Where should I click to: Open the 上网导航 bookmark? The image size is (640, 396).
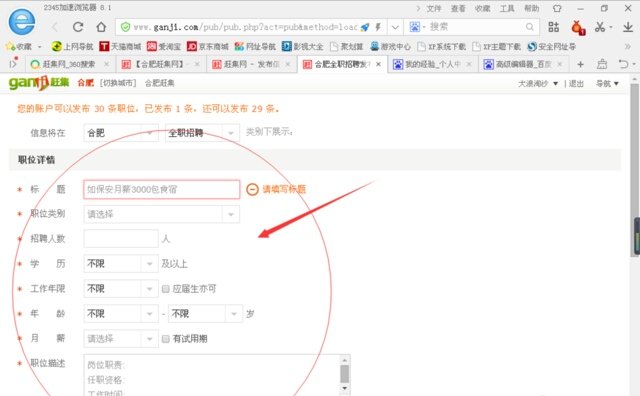(x=73, y=47)
